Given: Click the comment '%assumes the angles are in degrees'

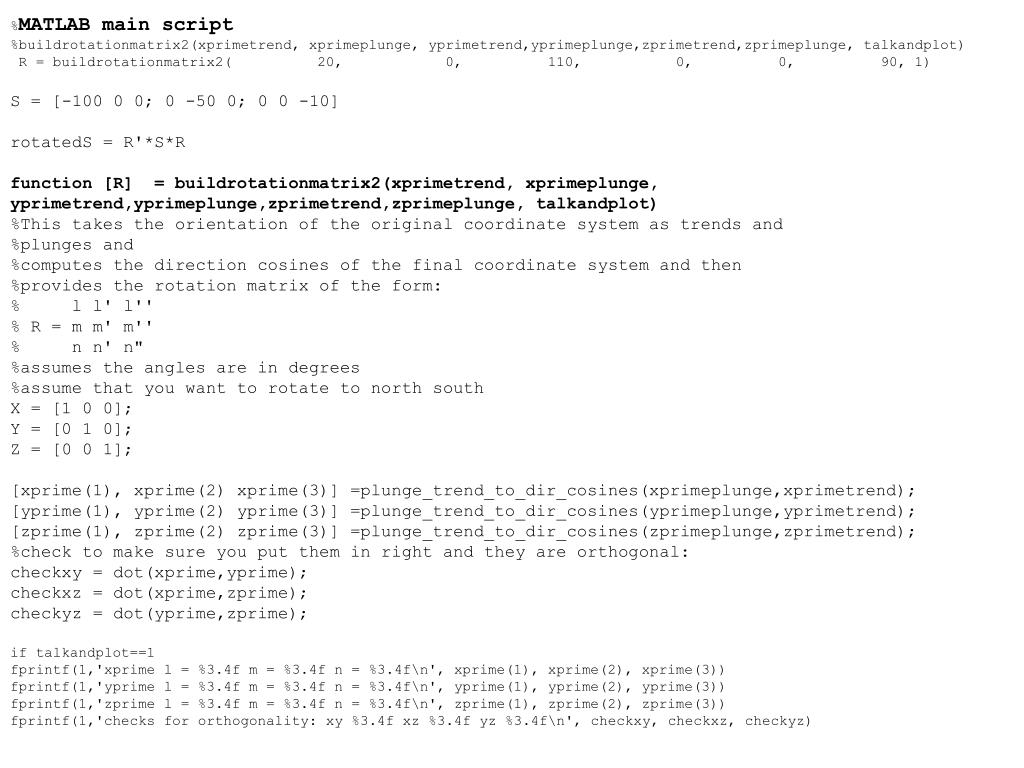Looking at the screenshot, I should tap(185, 368).
